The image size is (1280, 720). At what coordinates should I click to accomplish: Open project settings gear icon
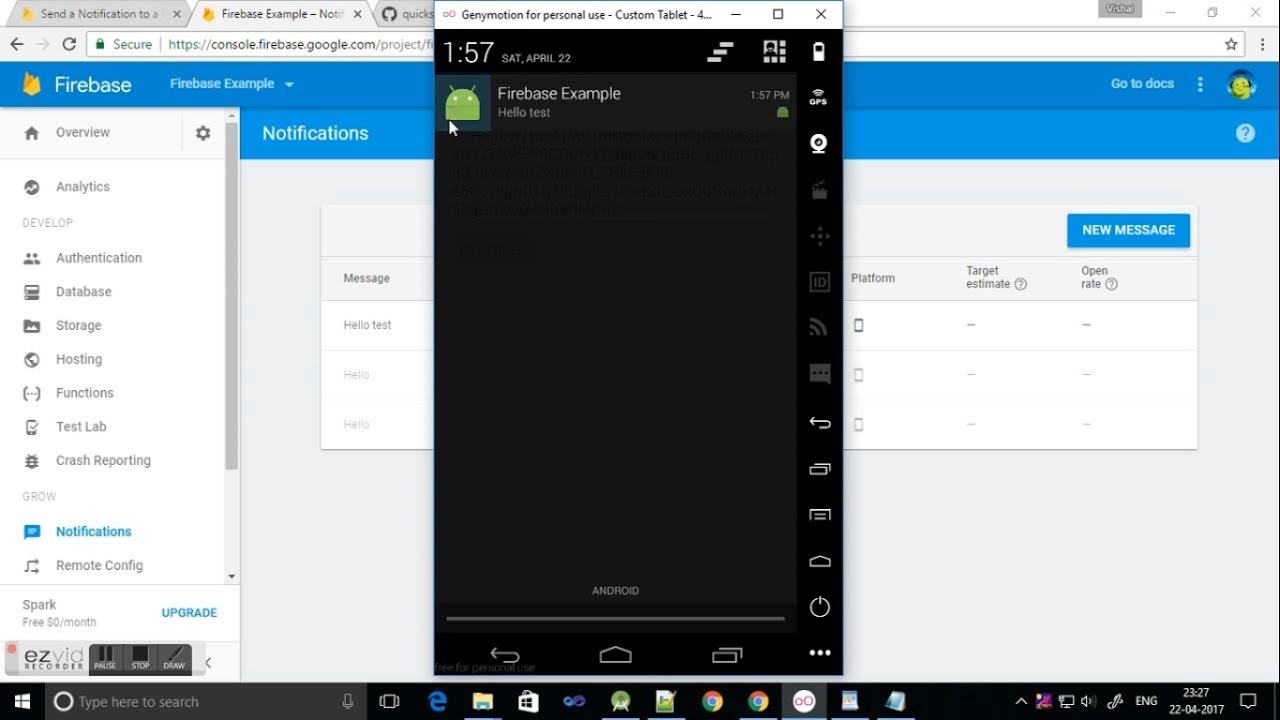[x=203, y=133]
